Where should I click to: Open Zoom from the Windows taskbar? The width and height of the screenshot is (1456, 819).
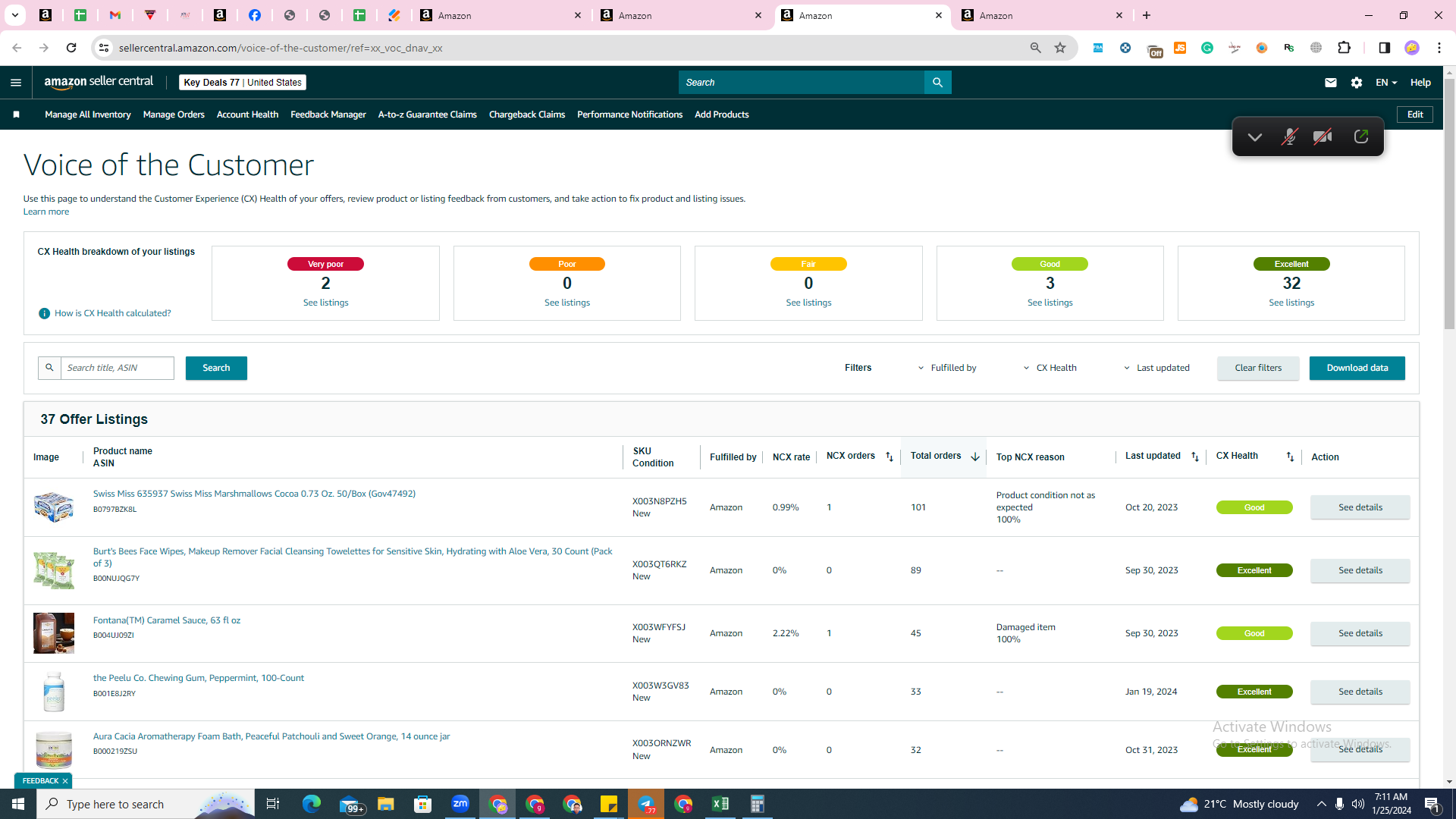point(460,804)
